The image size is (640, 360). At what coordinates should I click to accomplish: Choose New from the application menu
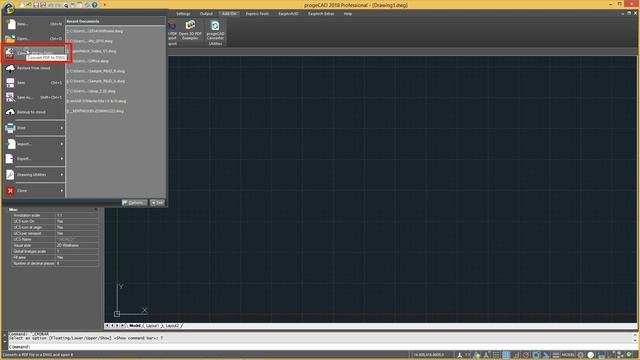pyautogui.click(x=35, y=24)
